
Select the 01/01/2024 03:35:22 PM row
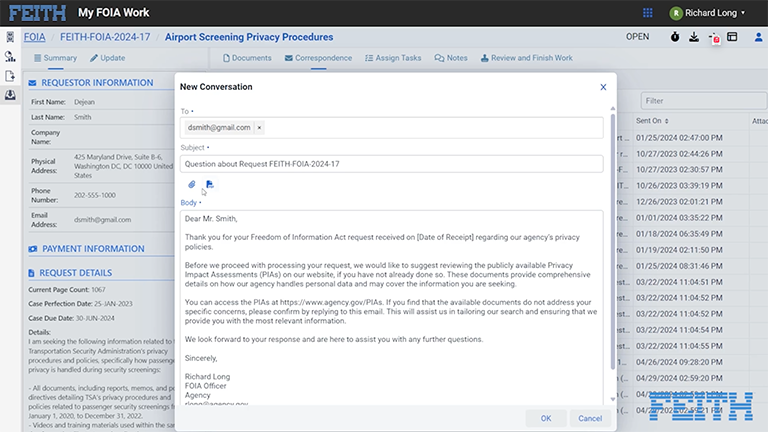pyautogui.click(x=679, y=218)
